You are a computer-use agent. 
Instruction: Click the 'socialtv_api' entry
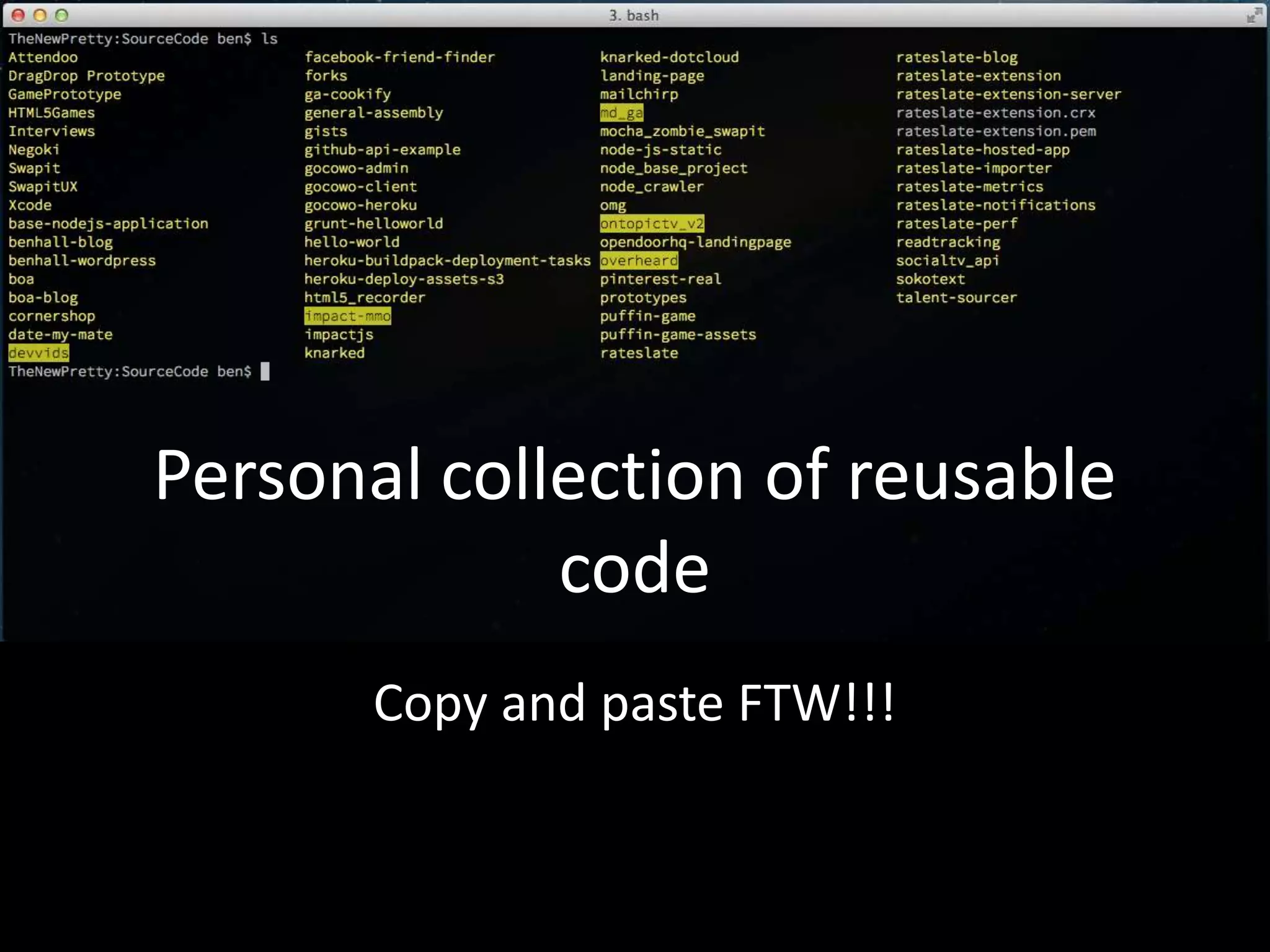click(948, 260)
